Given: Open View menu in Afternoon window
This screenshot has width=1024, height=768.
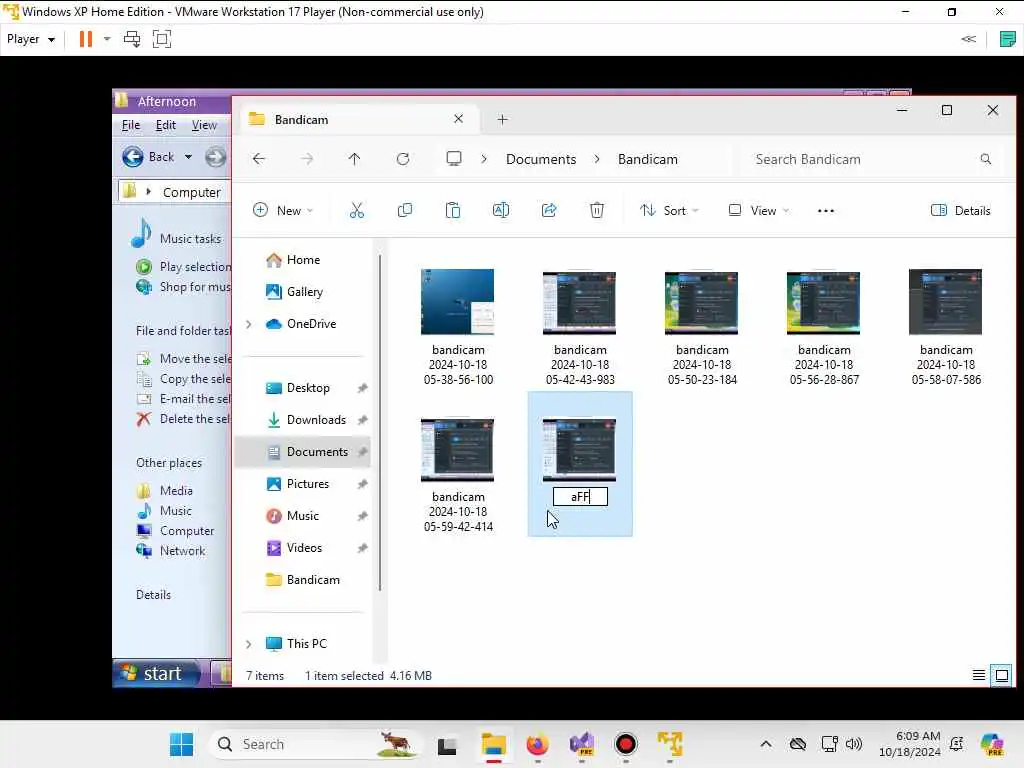Looking at the screenshot, I should click(204, 125).
